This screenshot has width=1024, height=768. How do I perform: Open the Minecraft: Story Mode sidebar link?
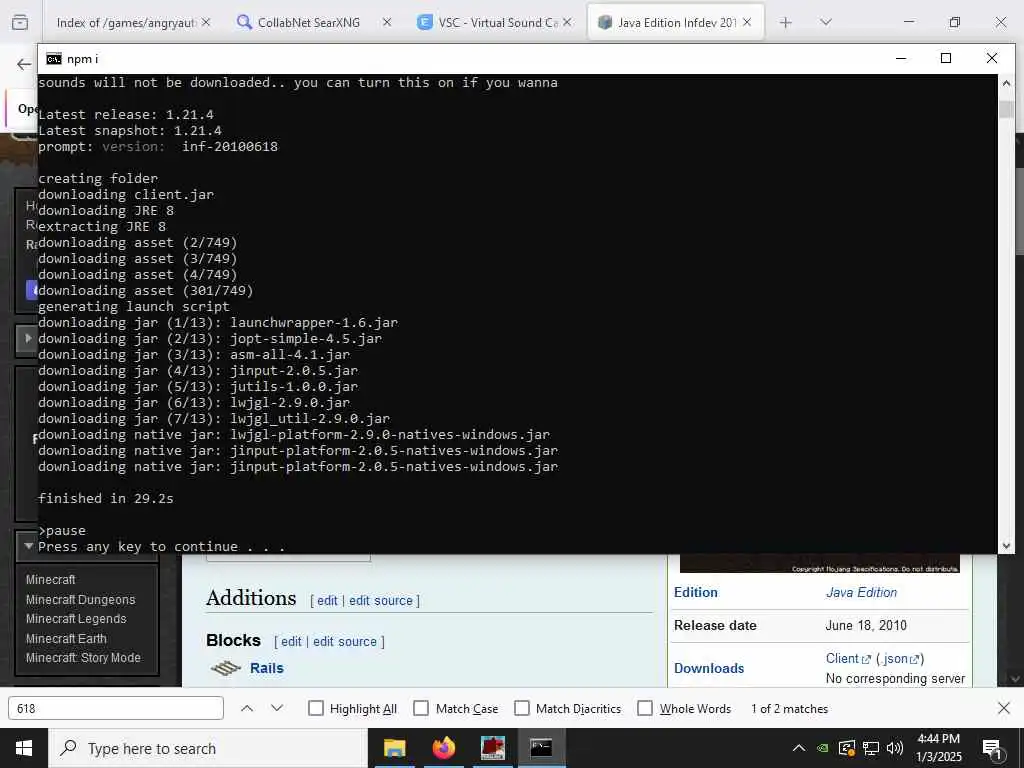pyautogui.click(x=83, y=658)
